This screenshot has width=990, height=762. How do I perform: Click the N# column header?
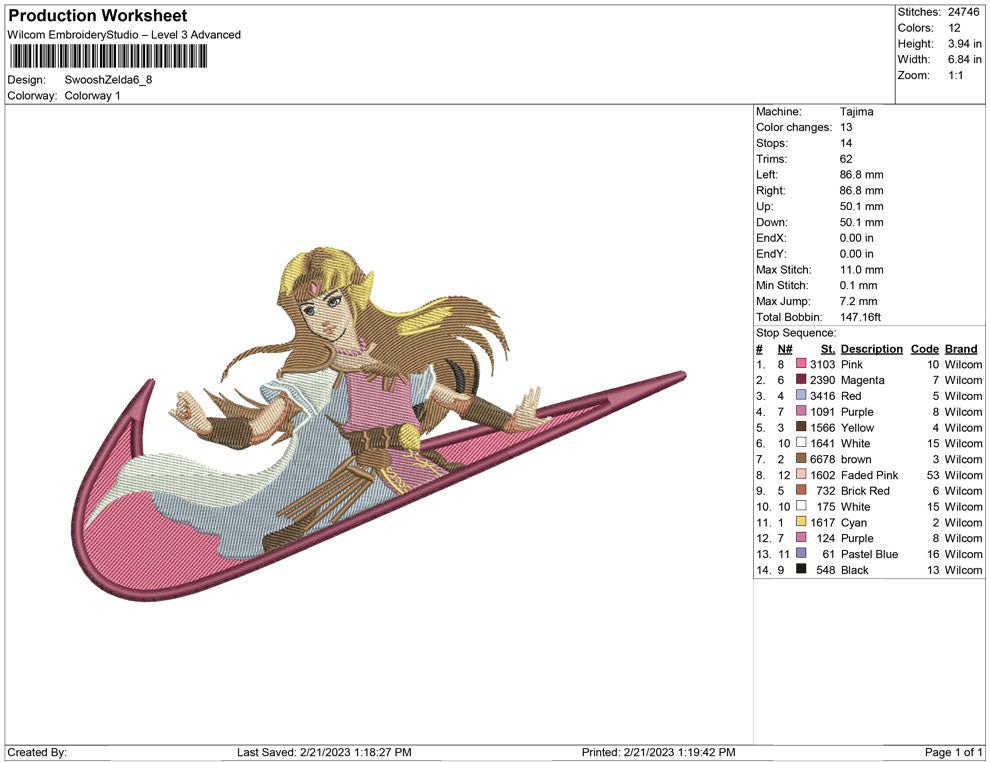click(x=785, y=348)
